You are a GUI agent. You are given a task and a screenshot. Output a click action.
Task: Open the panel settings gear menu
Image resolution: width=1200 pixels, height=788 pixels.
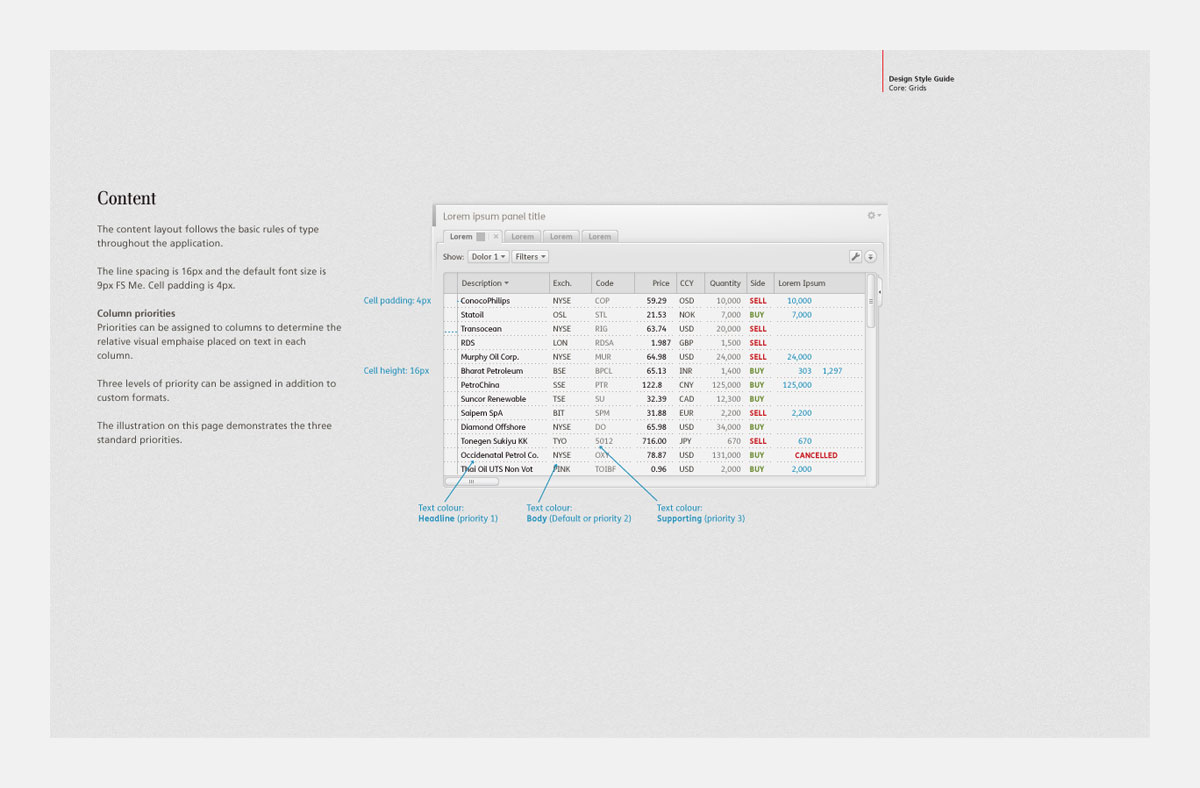pyautogui.click(x=873, y=215)
